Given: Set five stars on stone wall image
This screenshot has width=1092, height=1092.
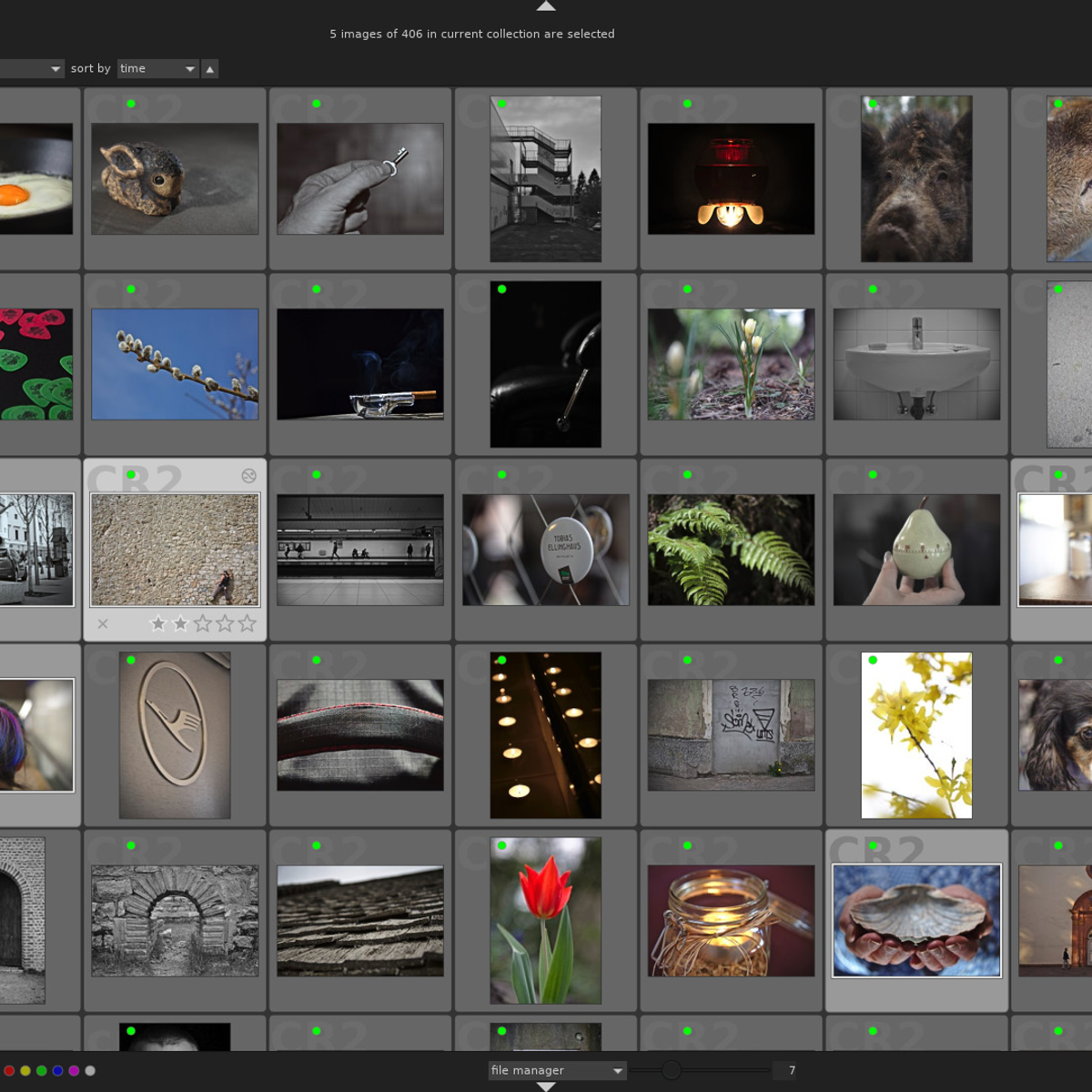Looking at the screenshot, I should click(x=247, y=623).
